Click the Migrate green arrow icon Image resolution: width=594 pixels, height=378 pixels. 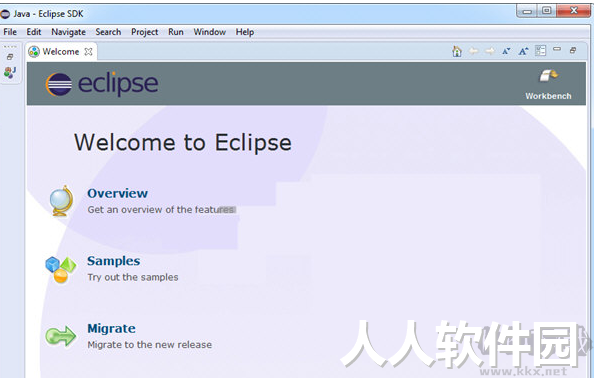pos(61,336)
